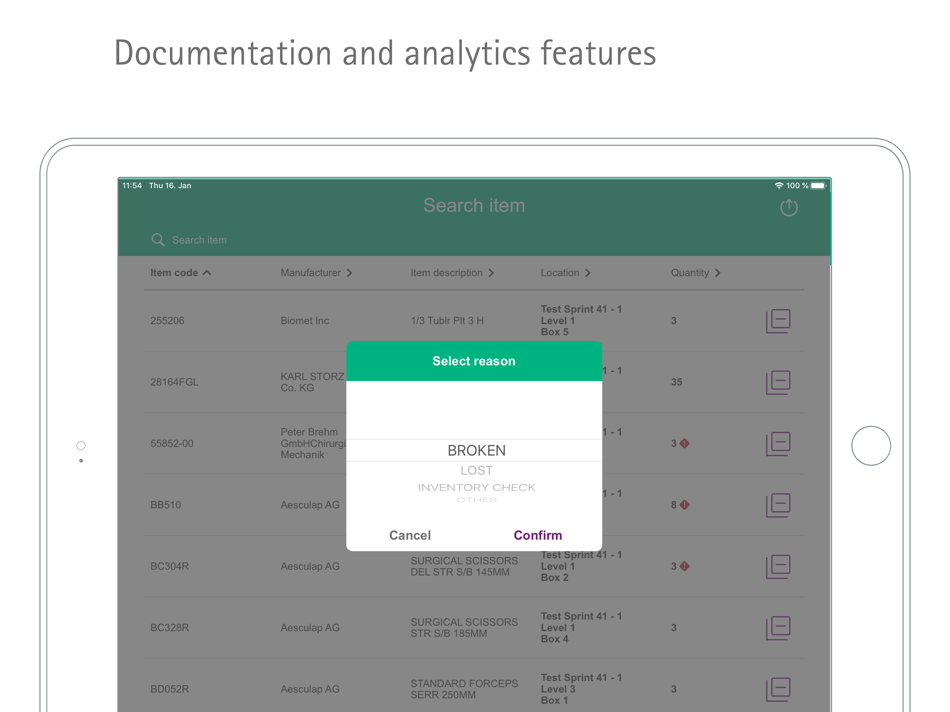Open the sync icon in the top right corner
Screen dimensions: 950x712
[x=788, y=207]
